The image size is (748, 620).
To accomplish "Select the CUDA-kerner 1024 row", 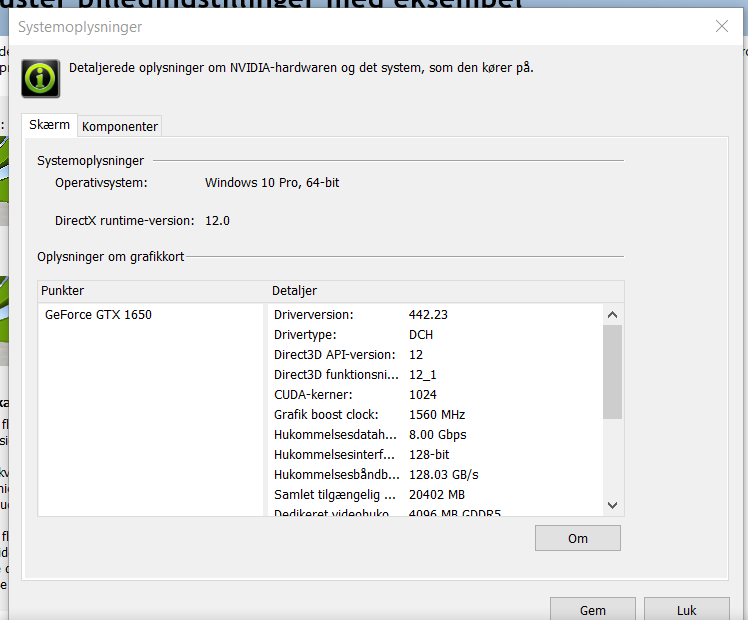I will 436,395.
